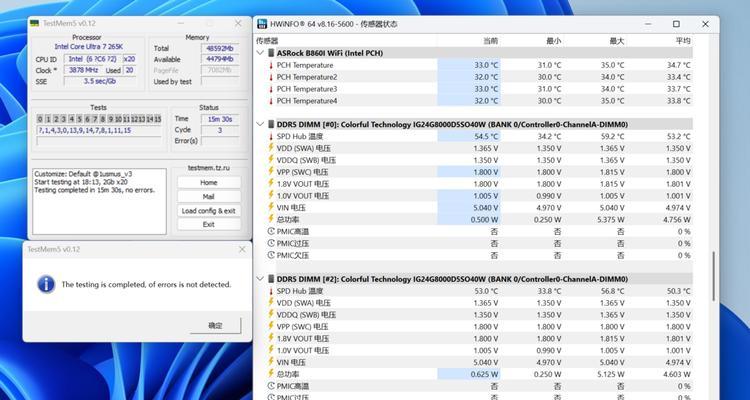Click the lightning icon for DIMM [#0] 1.8V VOUT 电压
Image resolution: width=750 pixels, height=400 pixels.
(271, 184)
